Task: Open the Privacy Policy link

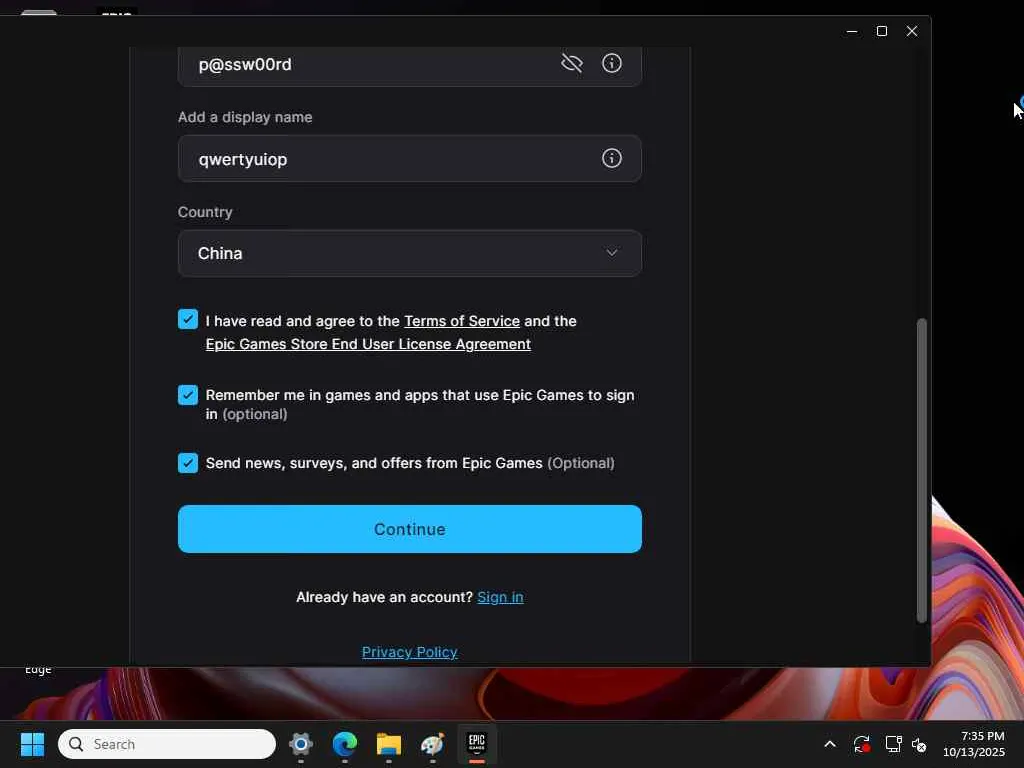Action: [x=409, y=652]
